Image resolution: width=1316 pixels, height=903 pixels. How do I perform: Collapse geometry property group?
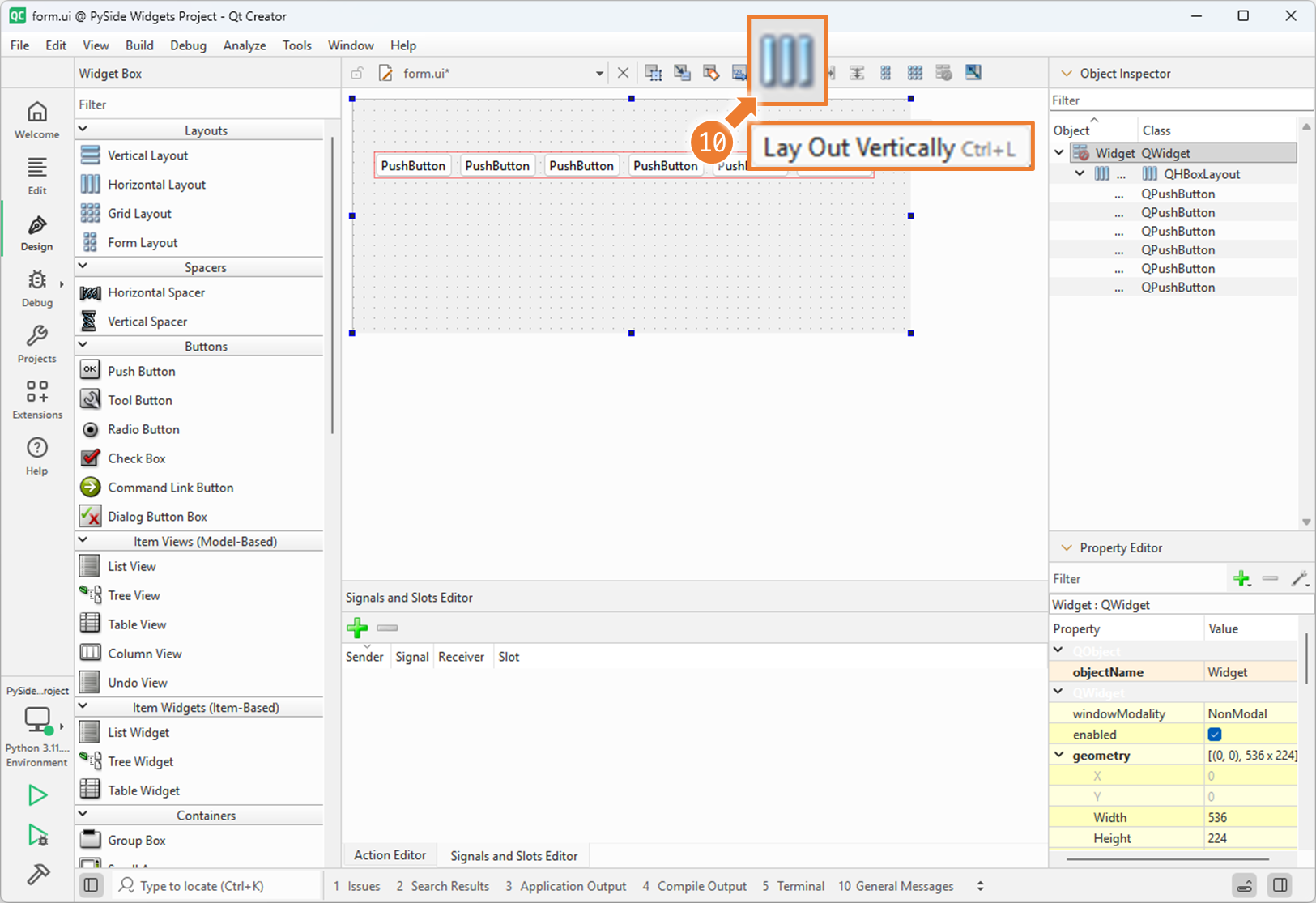tap(1059, 755)
